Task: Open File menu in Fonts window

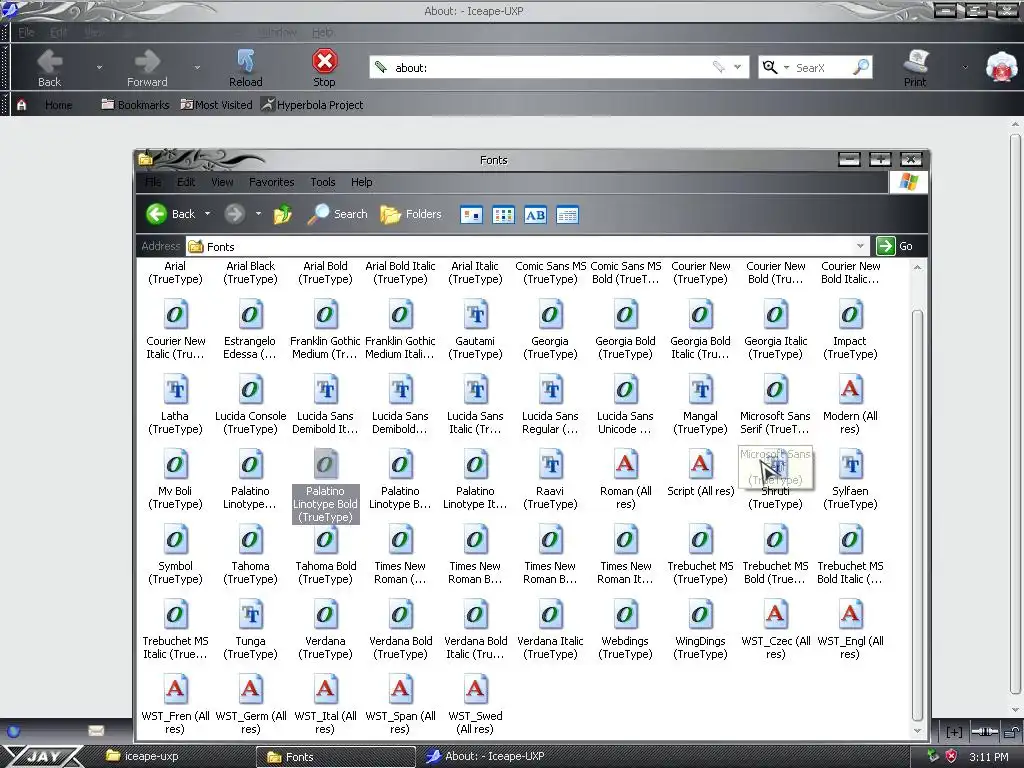Action: point(153,182)
